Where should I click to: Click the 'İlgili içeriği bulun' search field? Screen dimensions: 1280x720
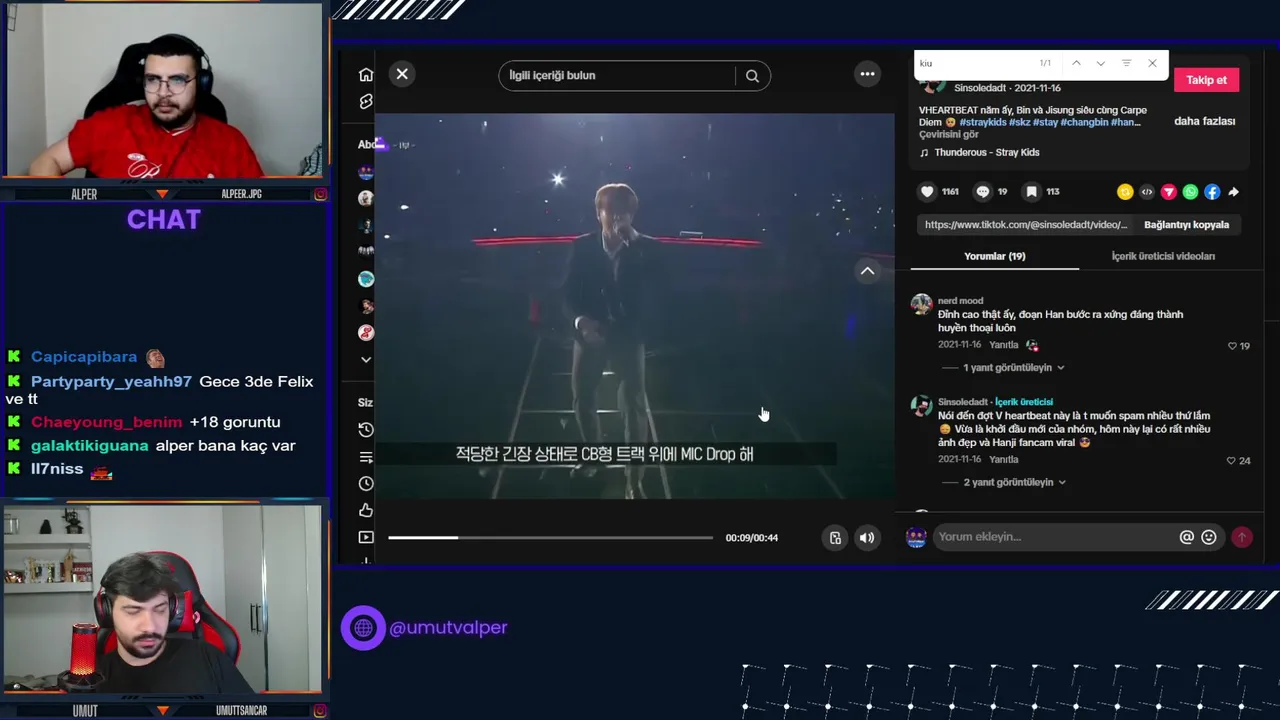618,76
